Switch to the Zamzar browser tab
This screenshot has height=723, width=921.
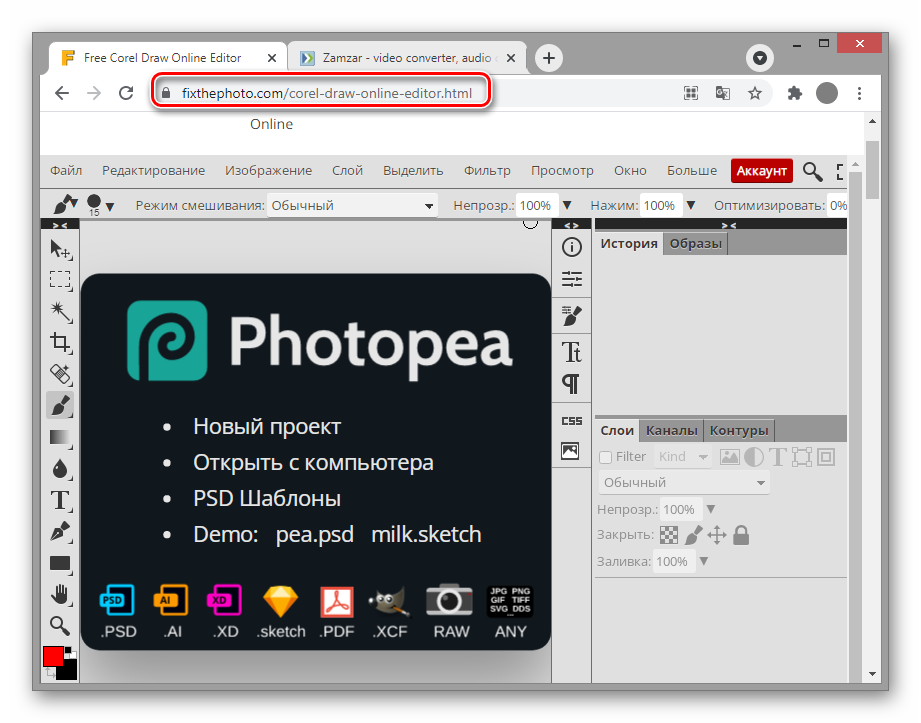[407, 58]
